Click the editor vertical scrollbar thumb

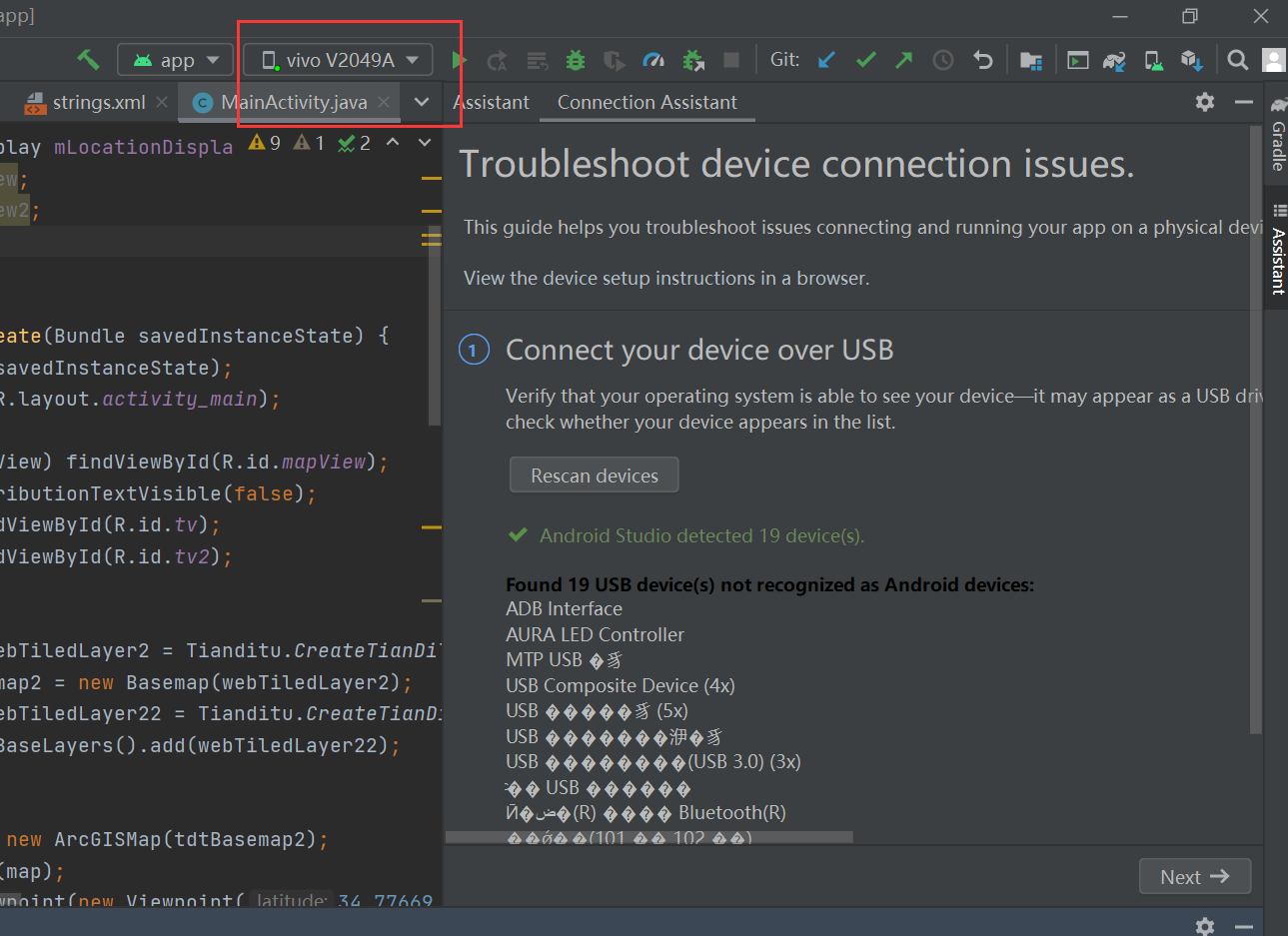point(434,327)
